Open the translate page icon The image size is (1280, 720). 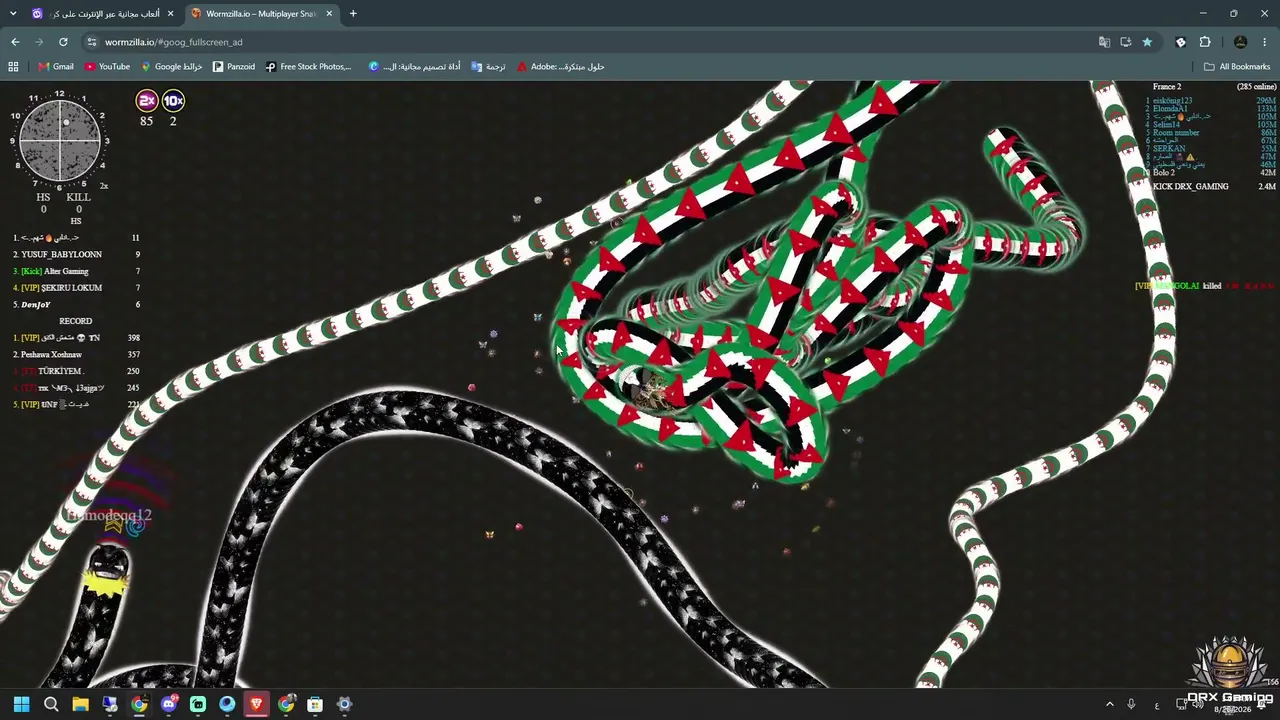[x=1104, y=42]
